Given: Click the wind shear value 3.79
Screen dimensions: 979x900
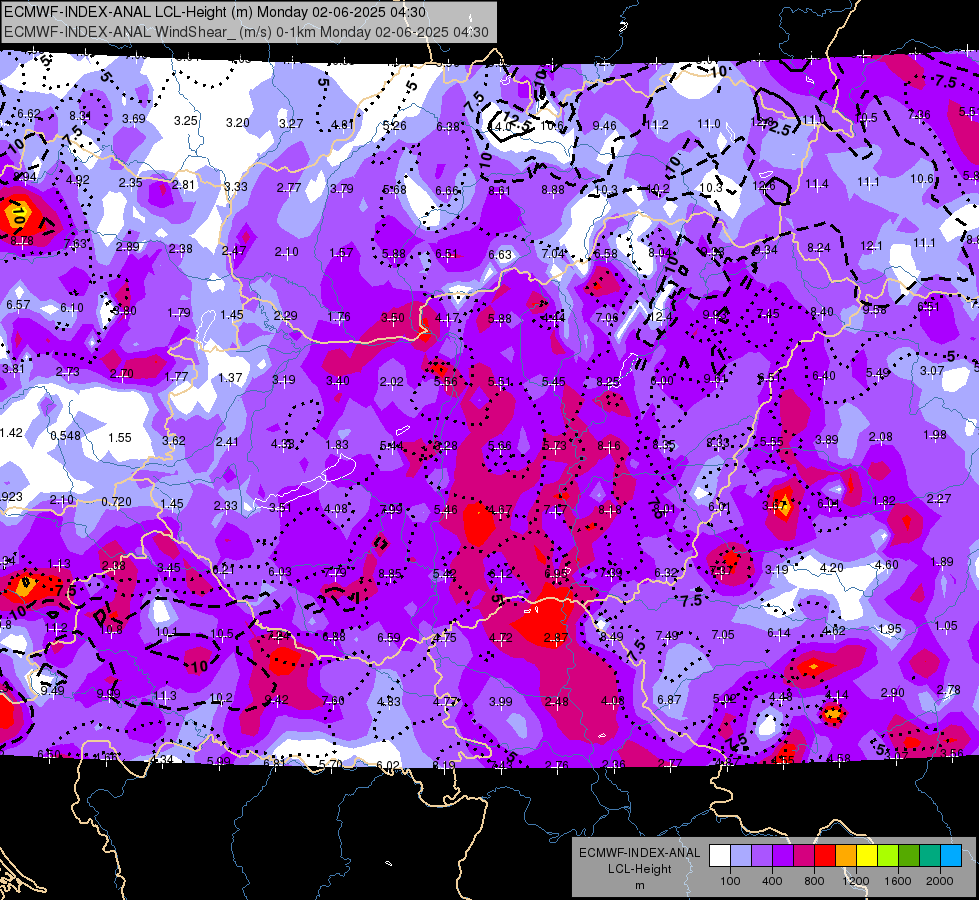Looking at the screenshot, I should pos(342,189).
